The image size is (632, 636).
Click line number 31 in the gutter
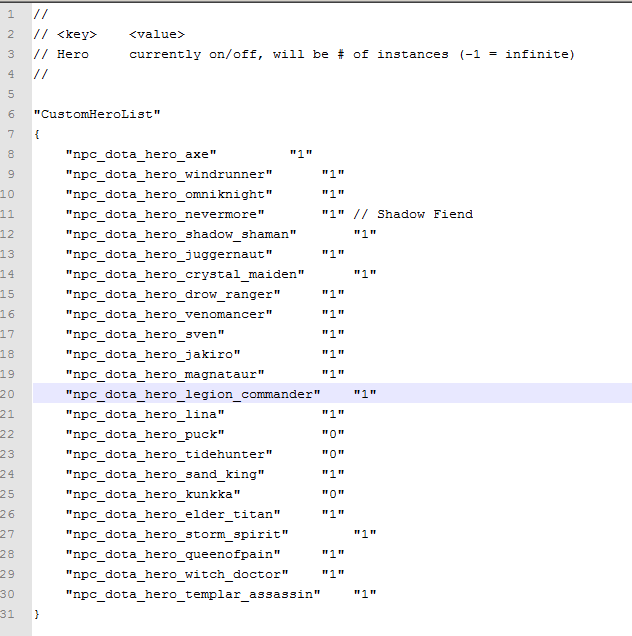[8, 614]
